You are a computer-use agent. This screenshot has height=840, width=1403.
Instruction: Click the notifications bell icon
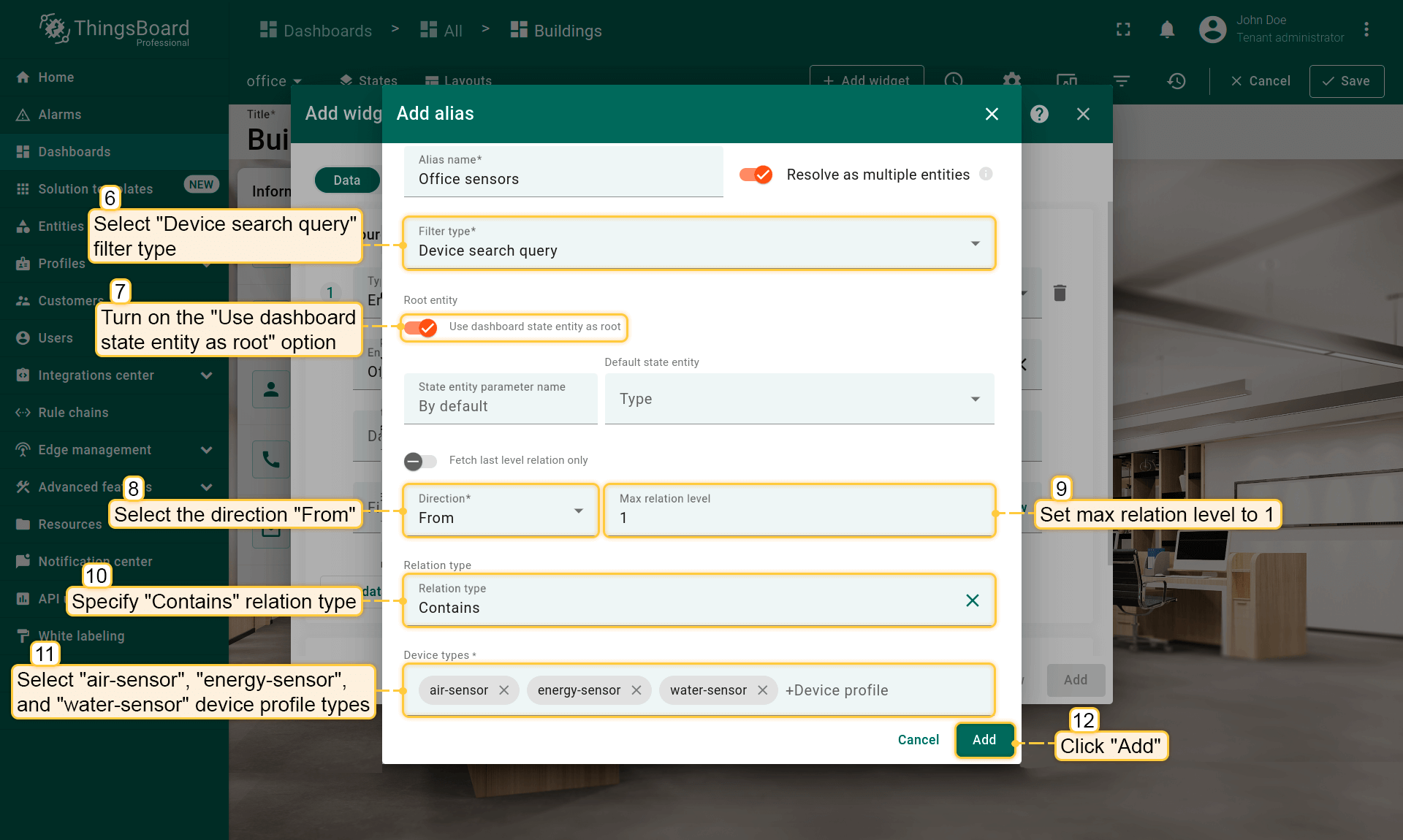tap(1167, 30)
